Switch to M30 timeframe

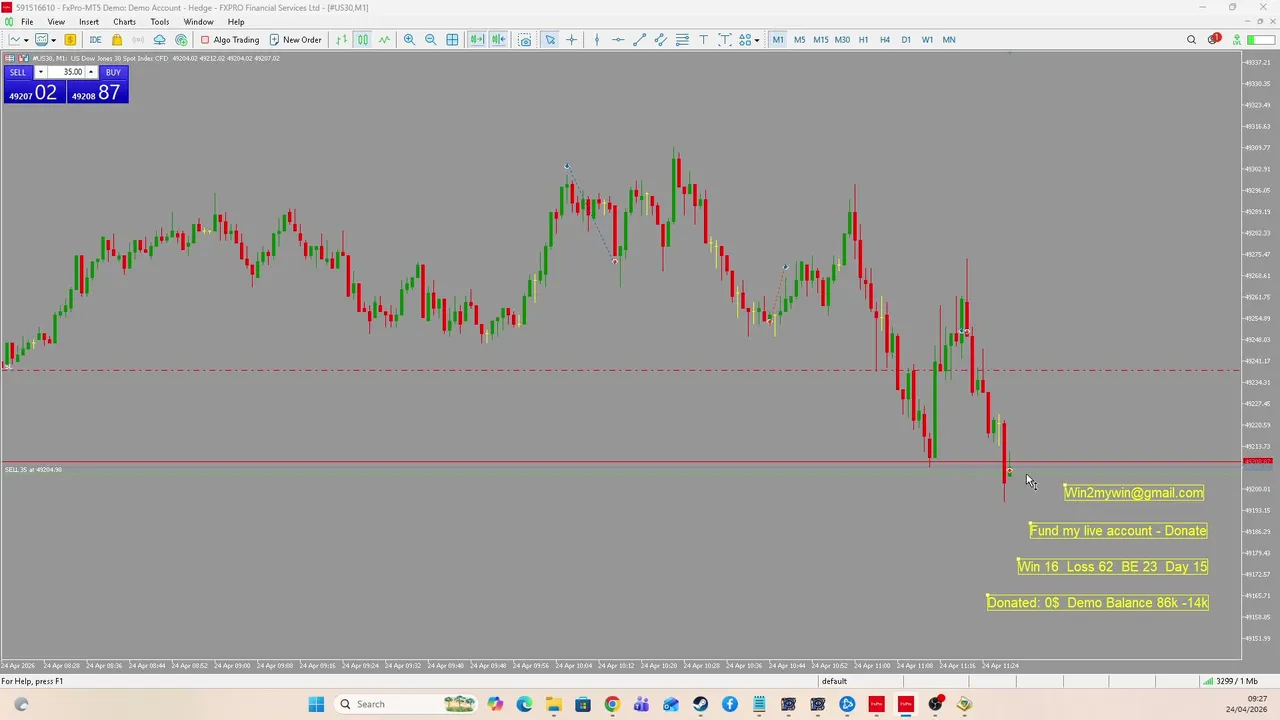click(x=842, y=40)
